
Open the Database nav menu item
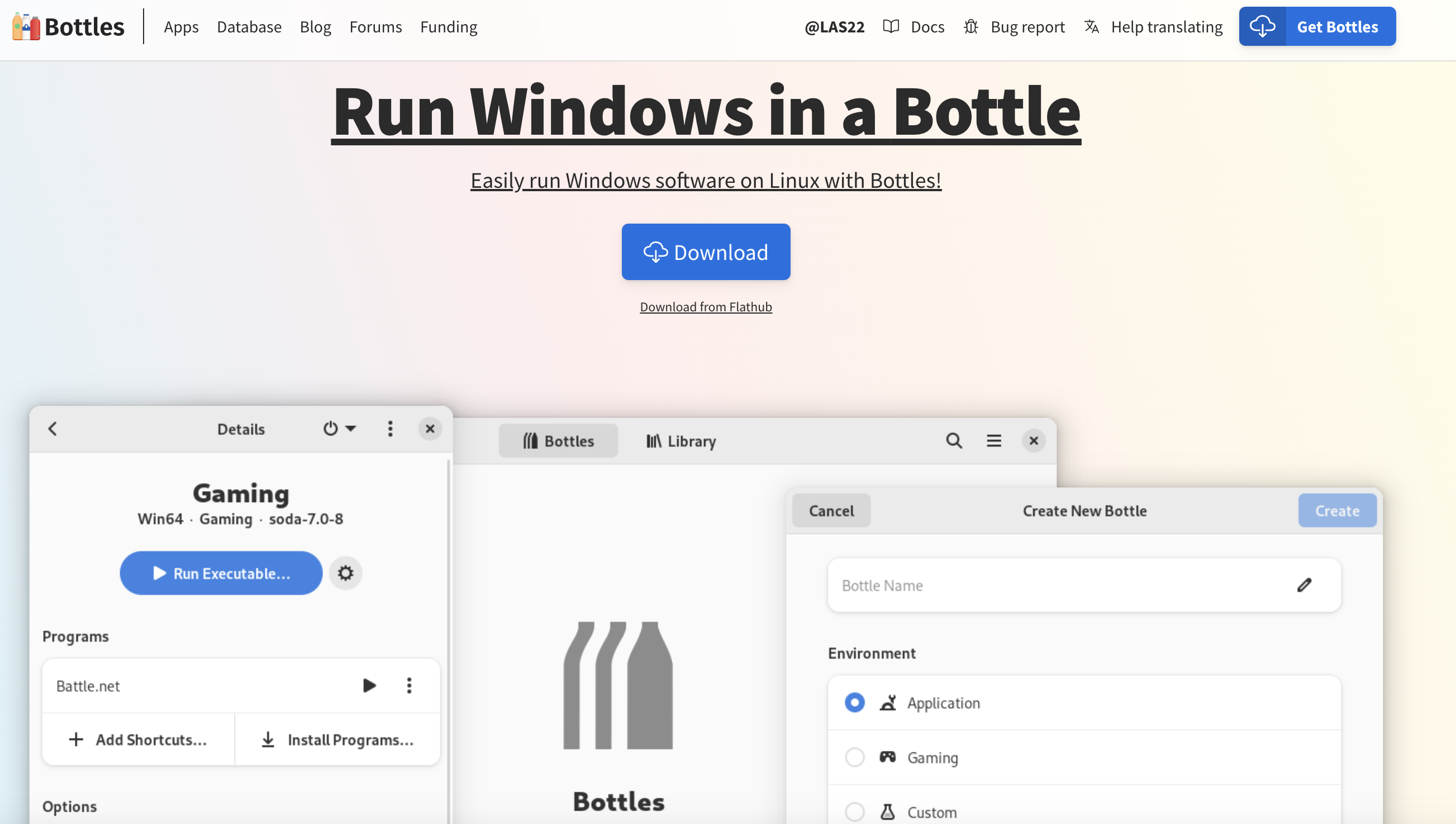point(249,27)
